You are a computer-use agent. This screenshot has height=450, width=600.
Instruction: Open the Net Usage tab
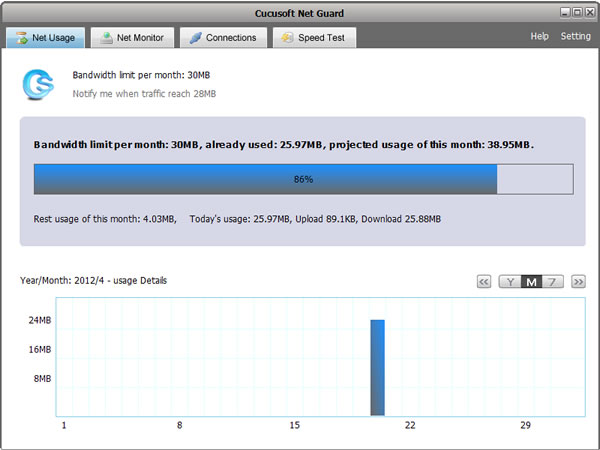click(x=46, y=38)
